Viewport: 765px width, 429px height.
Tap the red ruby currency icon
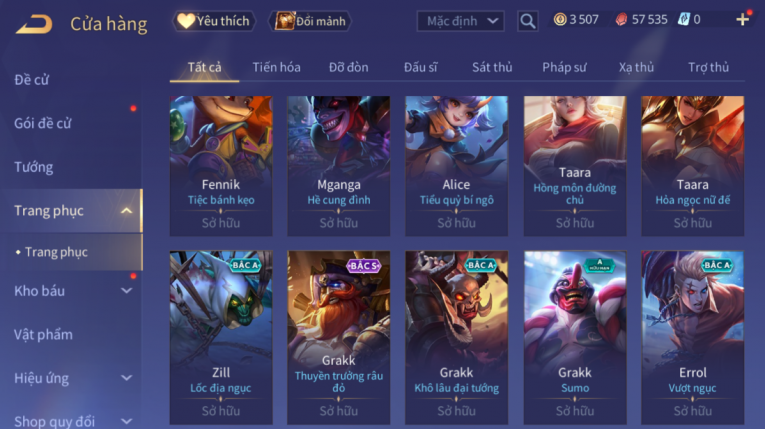(x=621, y=20)
